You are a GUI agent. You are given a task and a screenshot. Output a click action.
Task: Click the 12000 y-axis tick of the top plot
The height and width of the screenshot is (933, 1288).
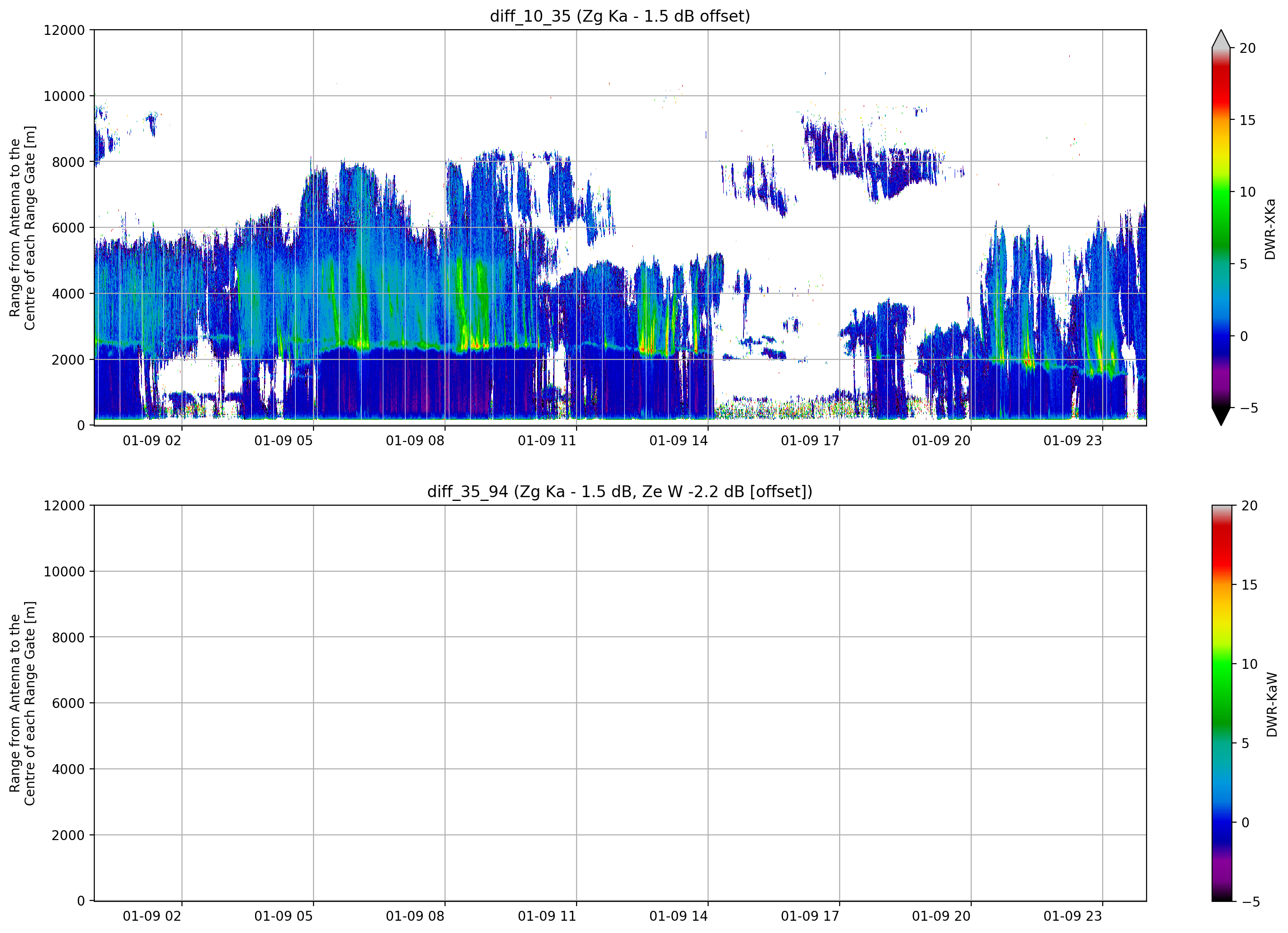point(64,30)
